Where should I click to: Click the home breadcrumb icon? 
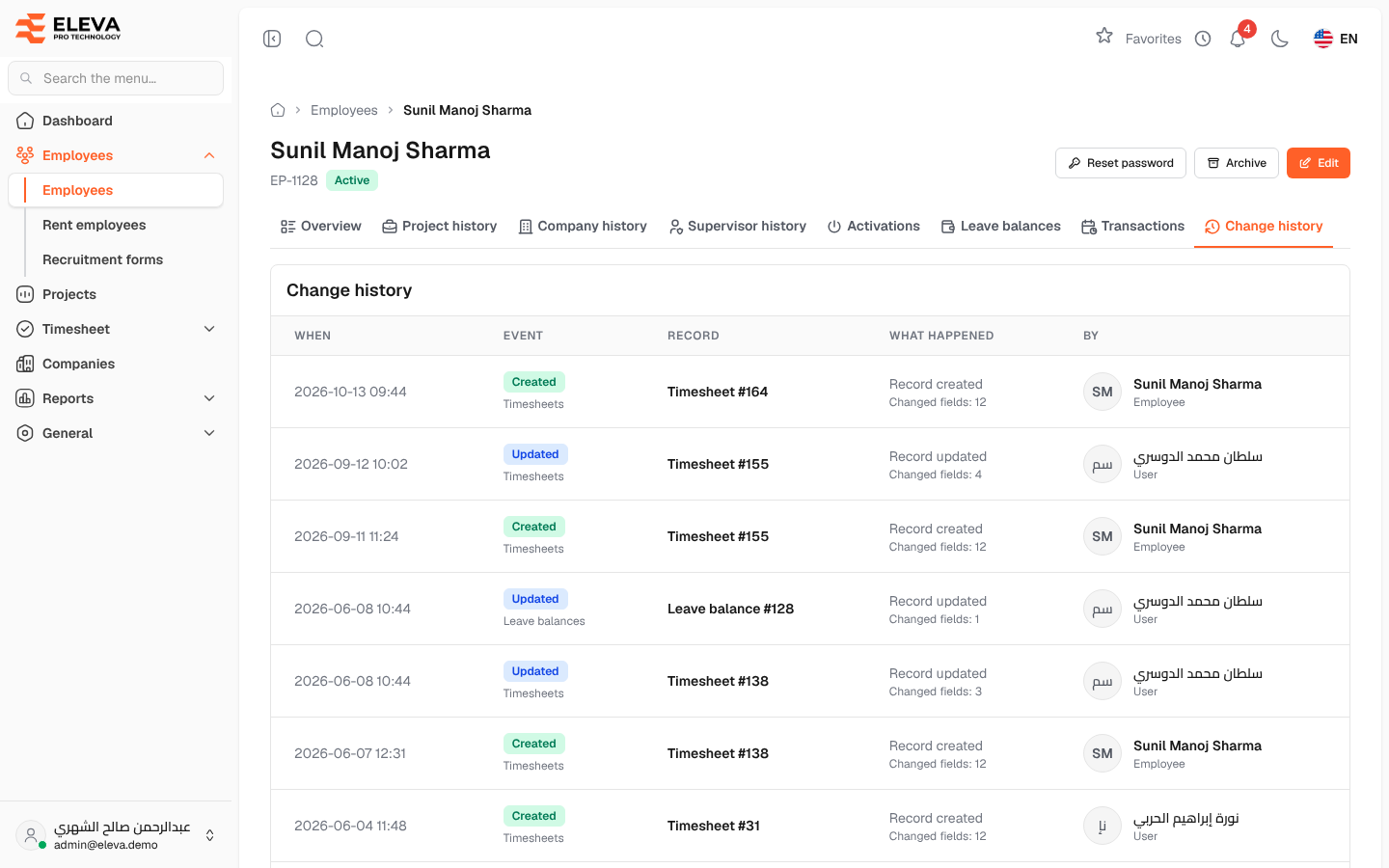(278, 110)
